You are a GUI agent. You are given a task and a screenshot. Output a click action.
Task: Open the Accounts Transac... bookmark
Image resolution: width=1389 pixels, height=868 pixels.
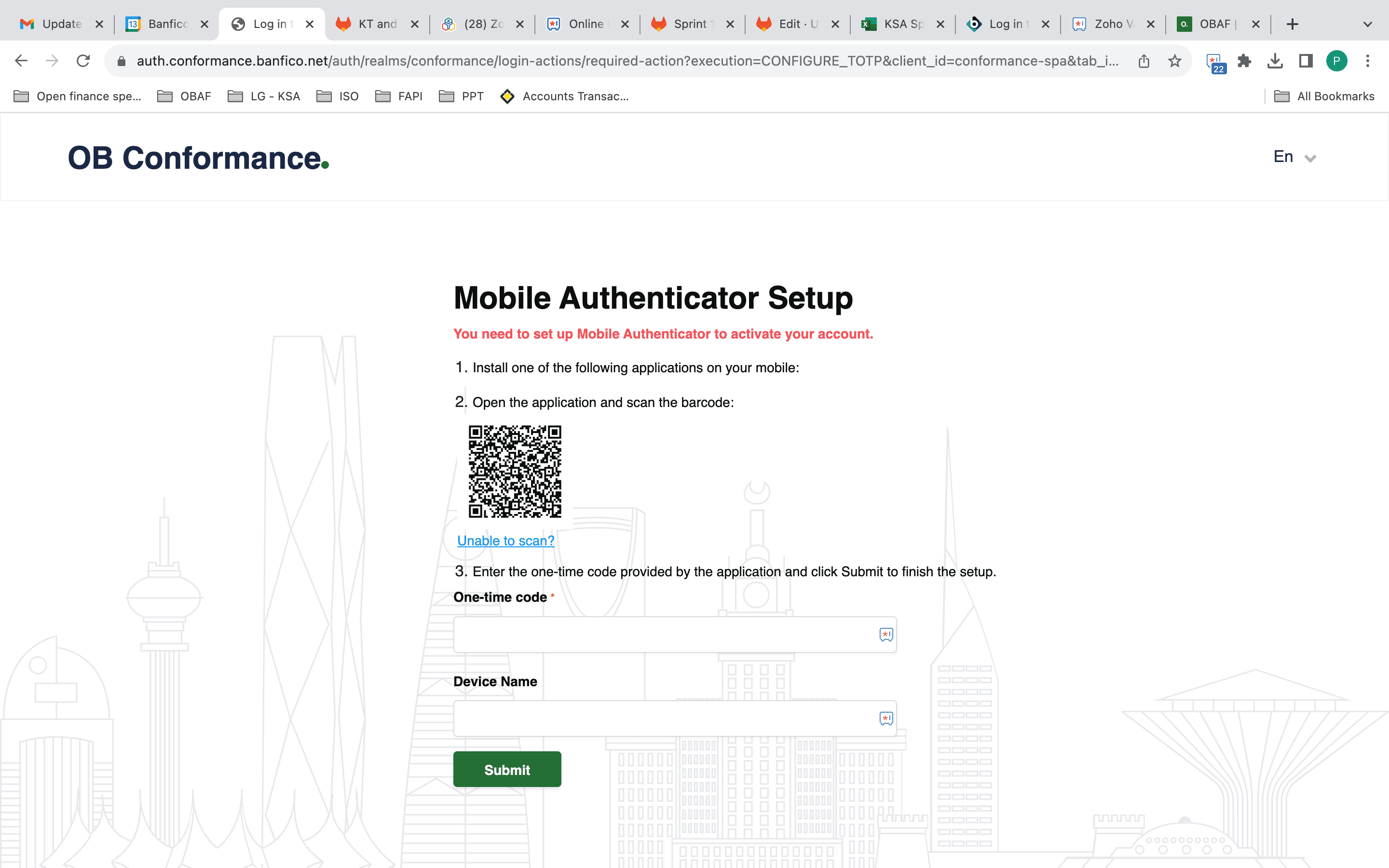coord(564,96)
